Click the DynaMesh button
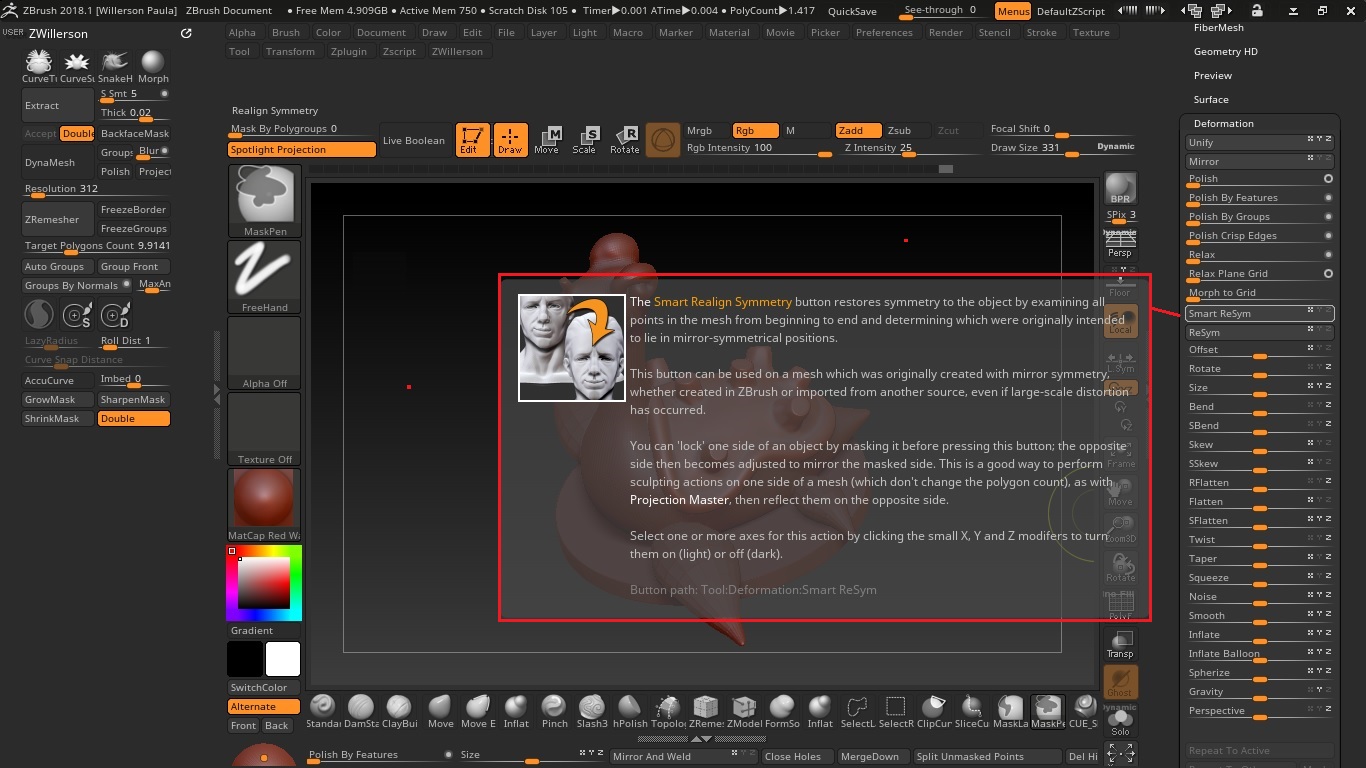 click(x=58, y=162)
